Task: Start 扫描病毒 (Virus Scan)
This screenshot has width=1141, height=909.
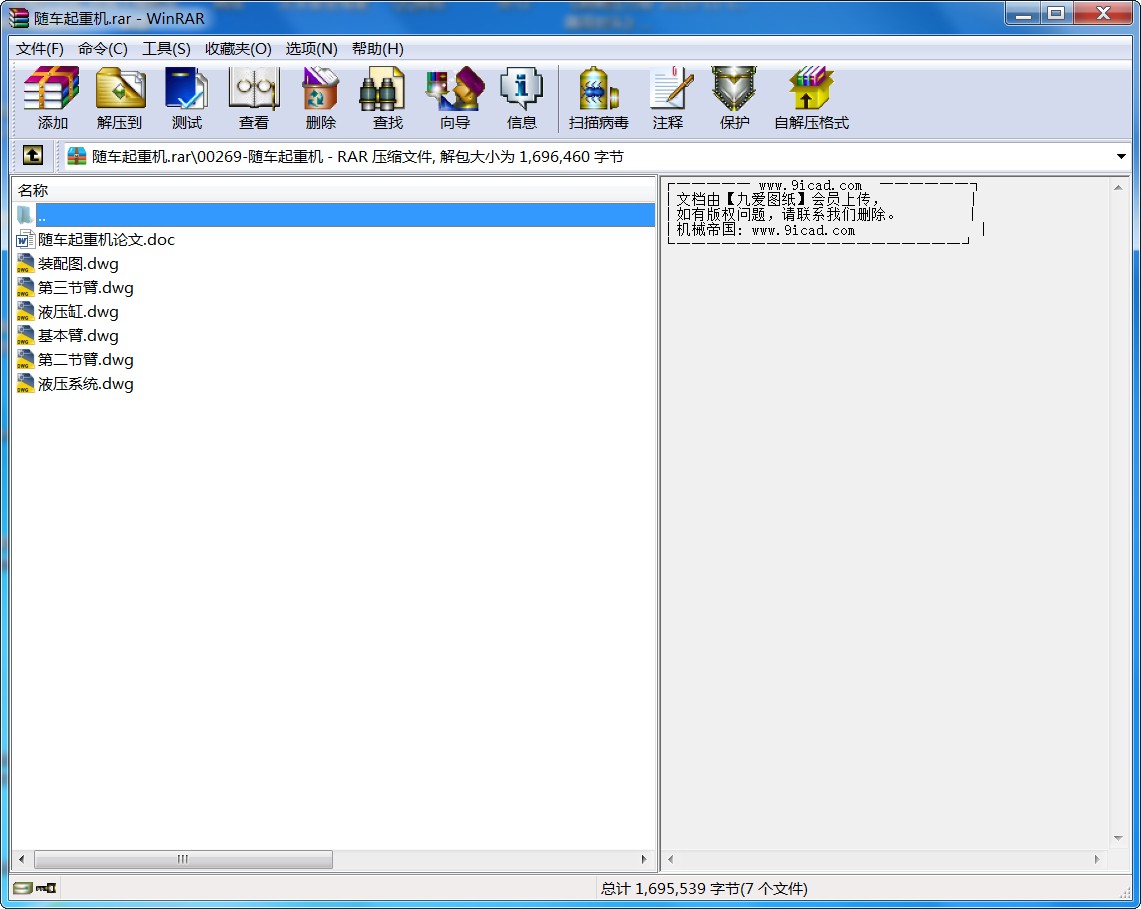Action: (x=598, y=98)
